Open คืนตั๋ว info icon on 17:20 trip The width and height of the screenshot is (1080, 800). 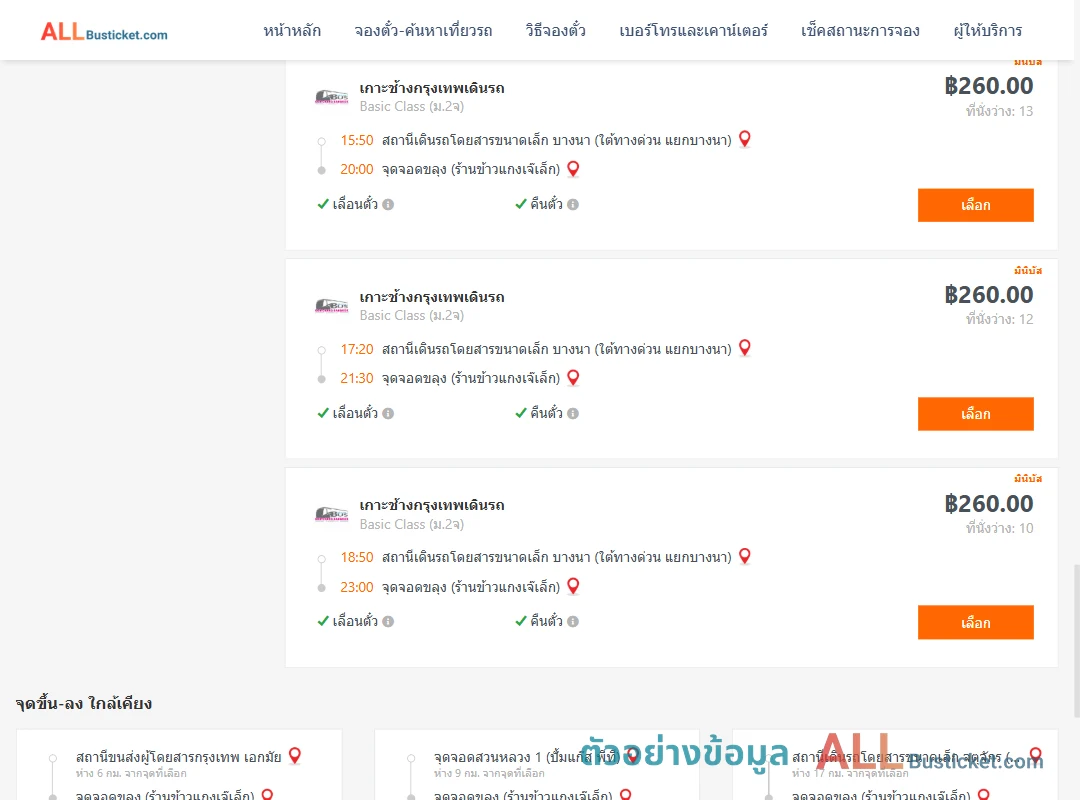(x=573, y=413)
